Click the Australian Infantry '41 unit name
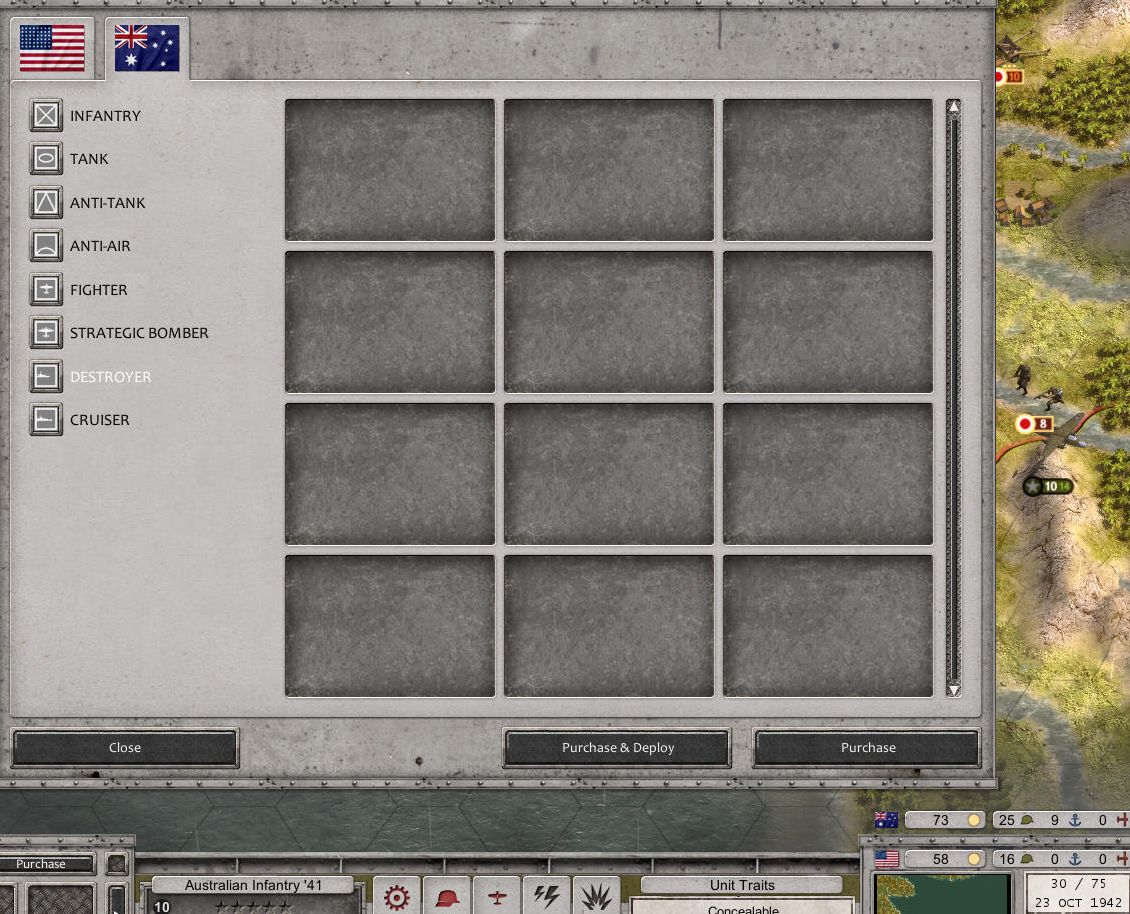 coord(253,885)
